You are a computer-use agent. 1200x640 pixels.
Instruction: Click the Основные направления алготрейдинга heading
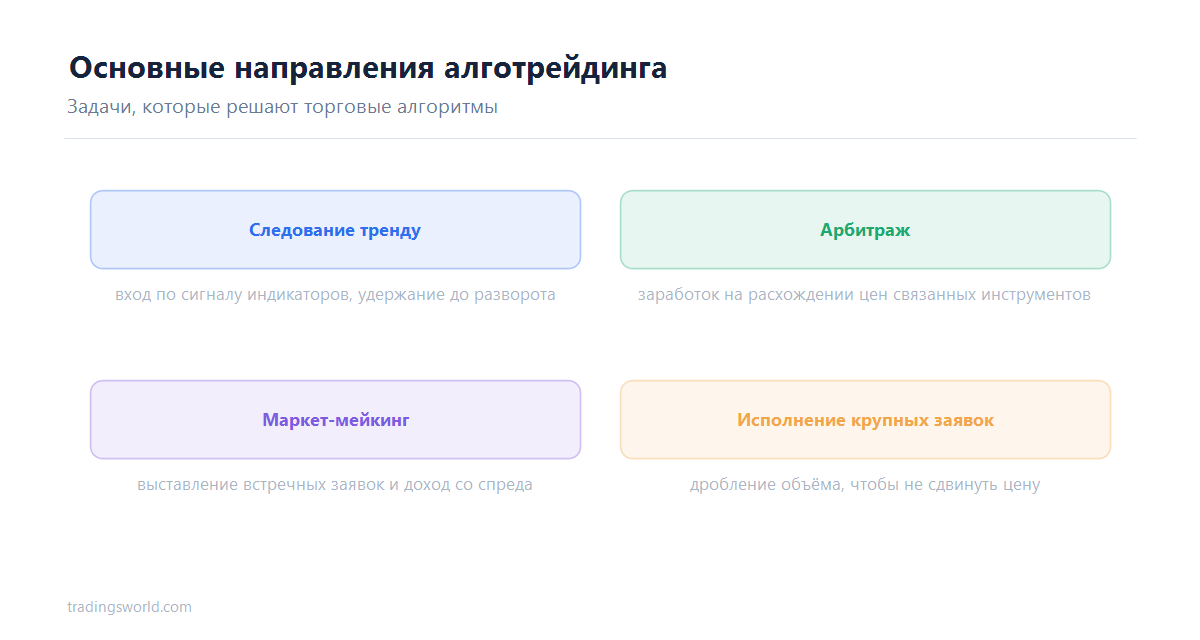(x=368, y=69)
